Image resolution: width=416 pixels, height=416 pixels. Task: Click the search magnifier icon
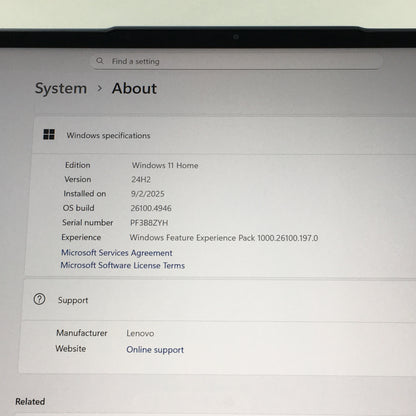point(100,61)
